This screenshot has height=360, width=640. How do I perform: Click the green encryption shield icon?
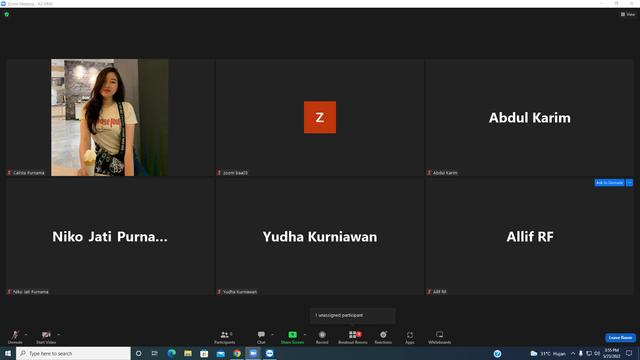pyautogui.click(x=7, y=14)
